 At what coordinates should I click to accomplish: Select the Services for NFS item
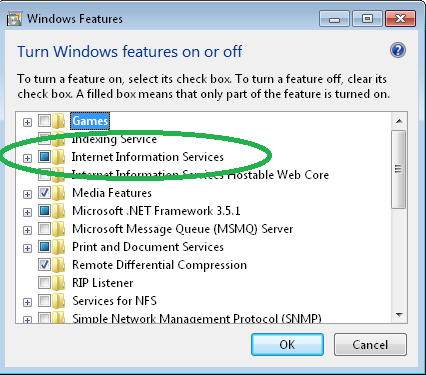tap(114, 301)
